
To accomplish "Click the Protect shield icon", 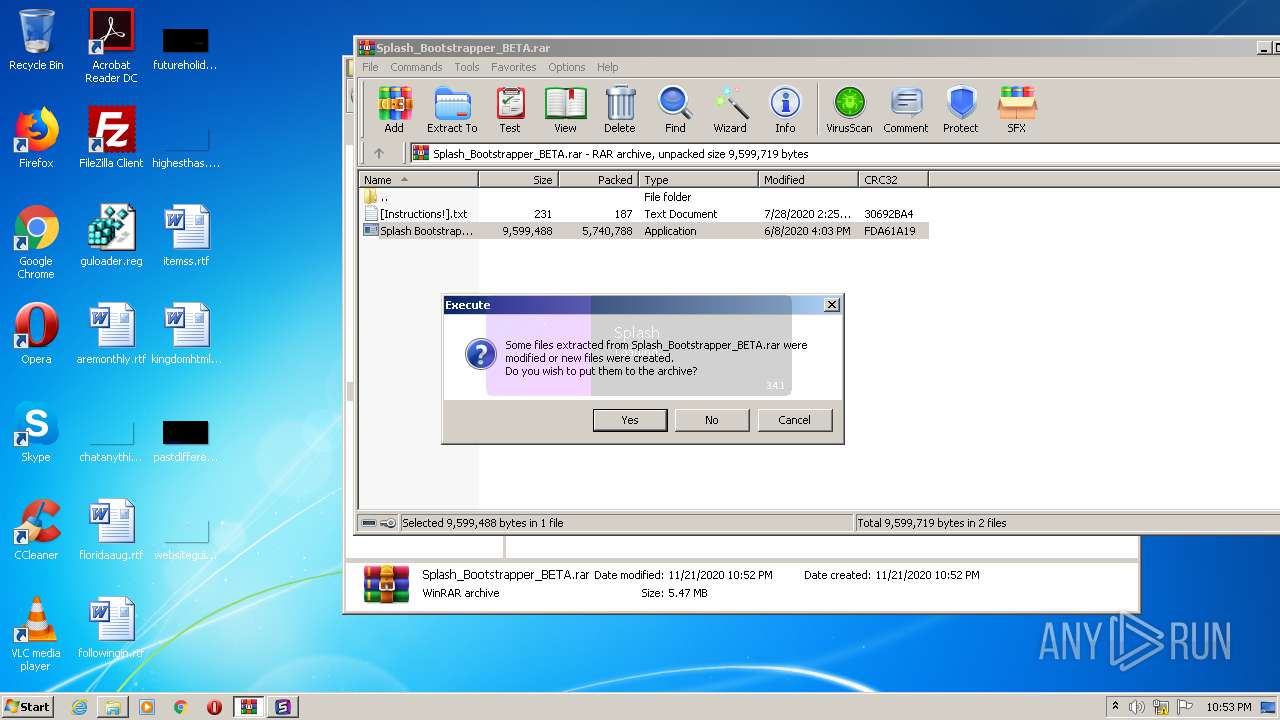I will point(961,110).
